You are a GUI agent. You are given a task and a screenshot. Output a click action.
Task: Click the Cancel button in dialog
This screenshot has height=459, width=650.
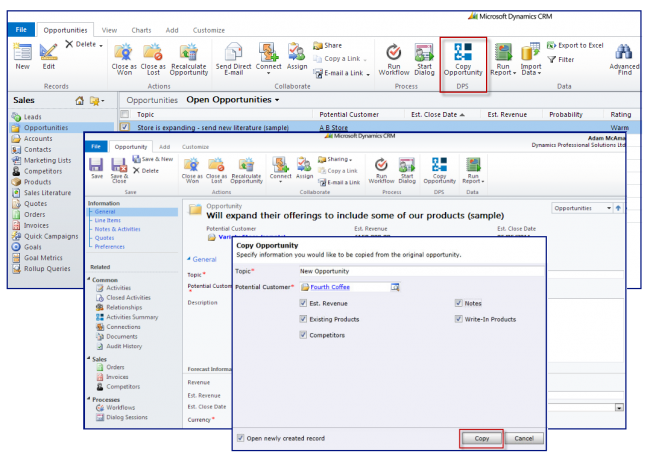pyautogui.click(x=524, y=438)
